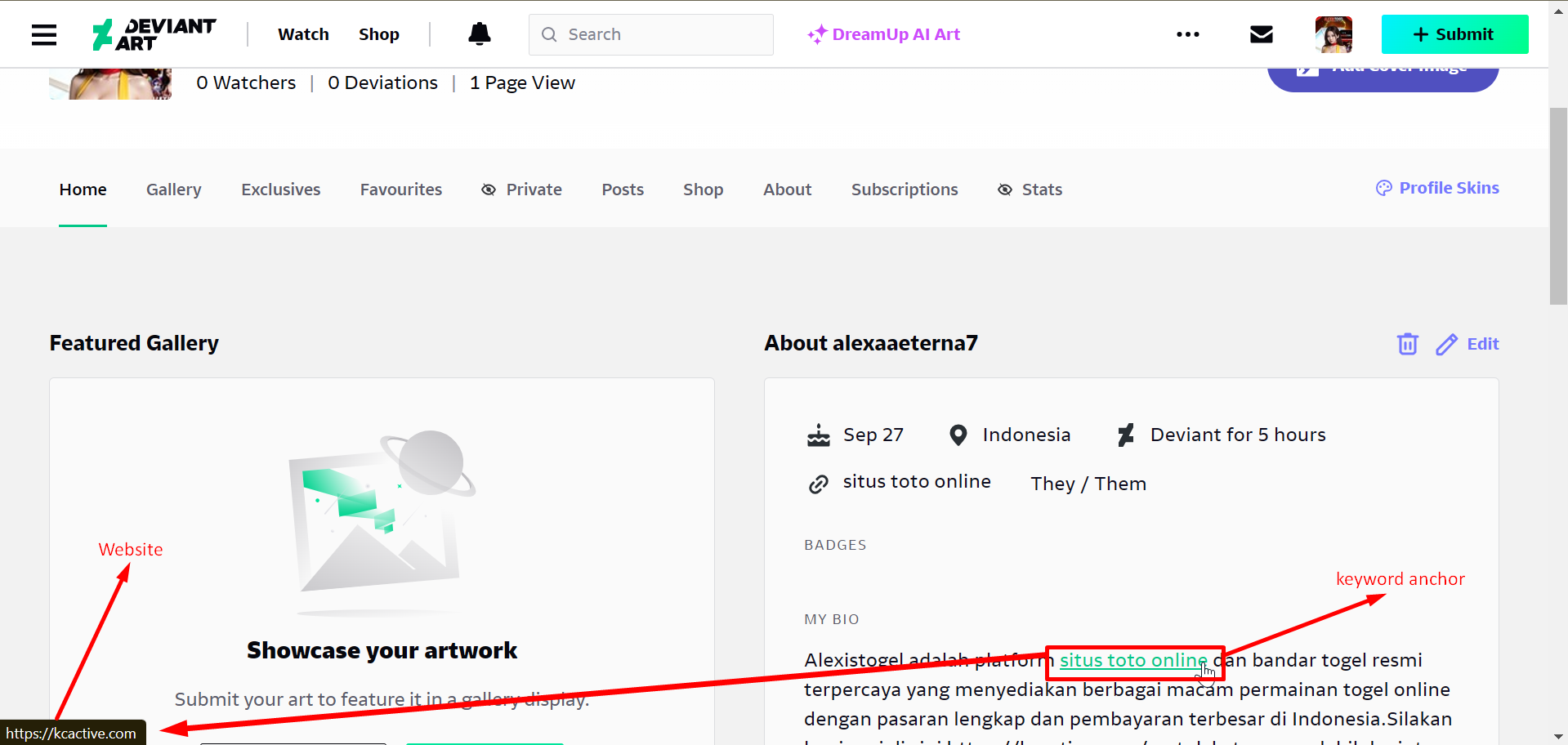Follow the situs toto online bio link
Screen dimensions: 1568x745
click(x=1132, y=660)
